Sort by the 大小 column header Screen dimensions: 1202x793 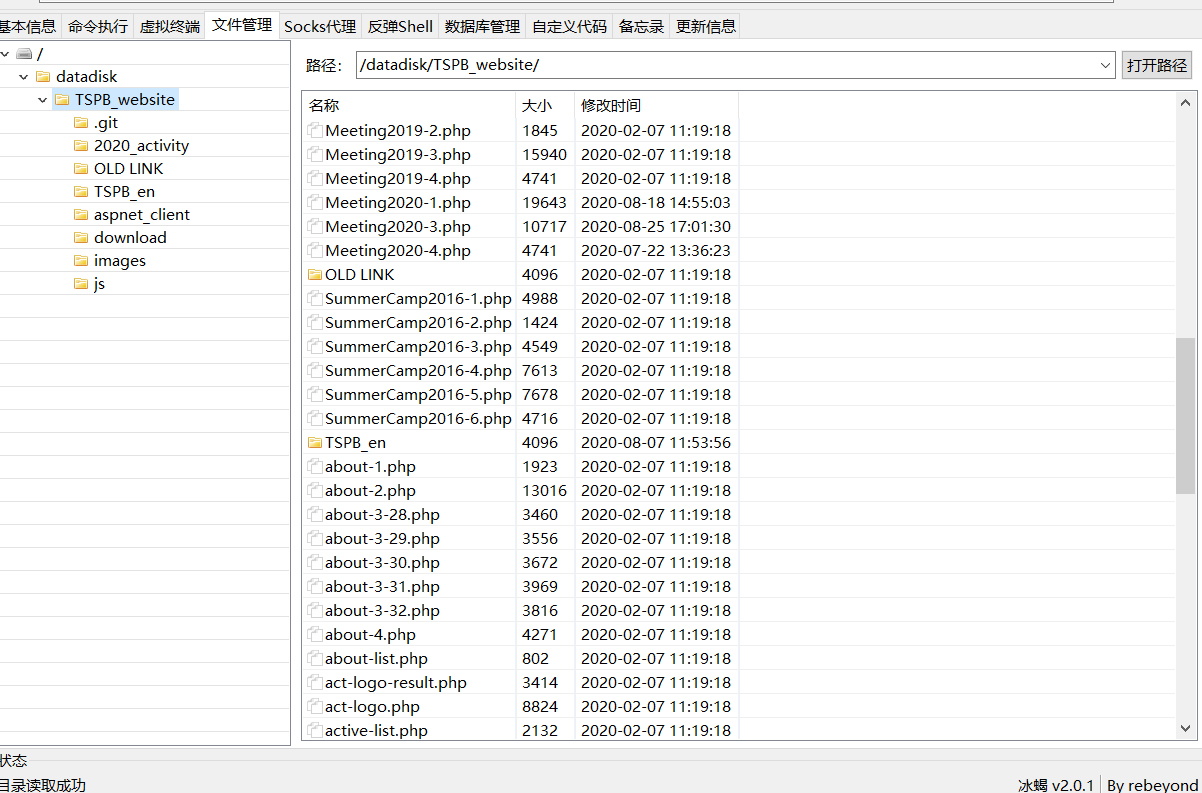click(x=545, y=105)
